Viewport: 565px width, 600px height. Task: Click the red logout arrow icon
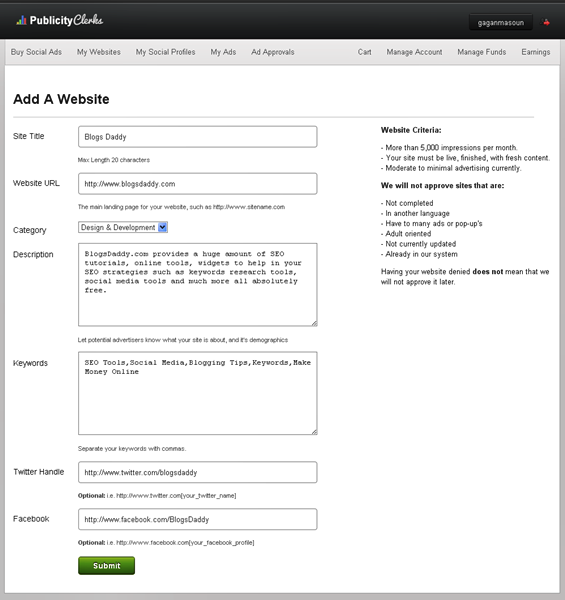[546, 23]
